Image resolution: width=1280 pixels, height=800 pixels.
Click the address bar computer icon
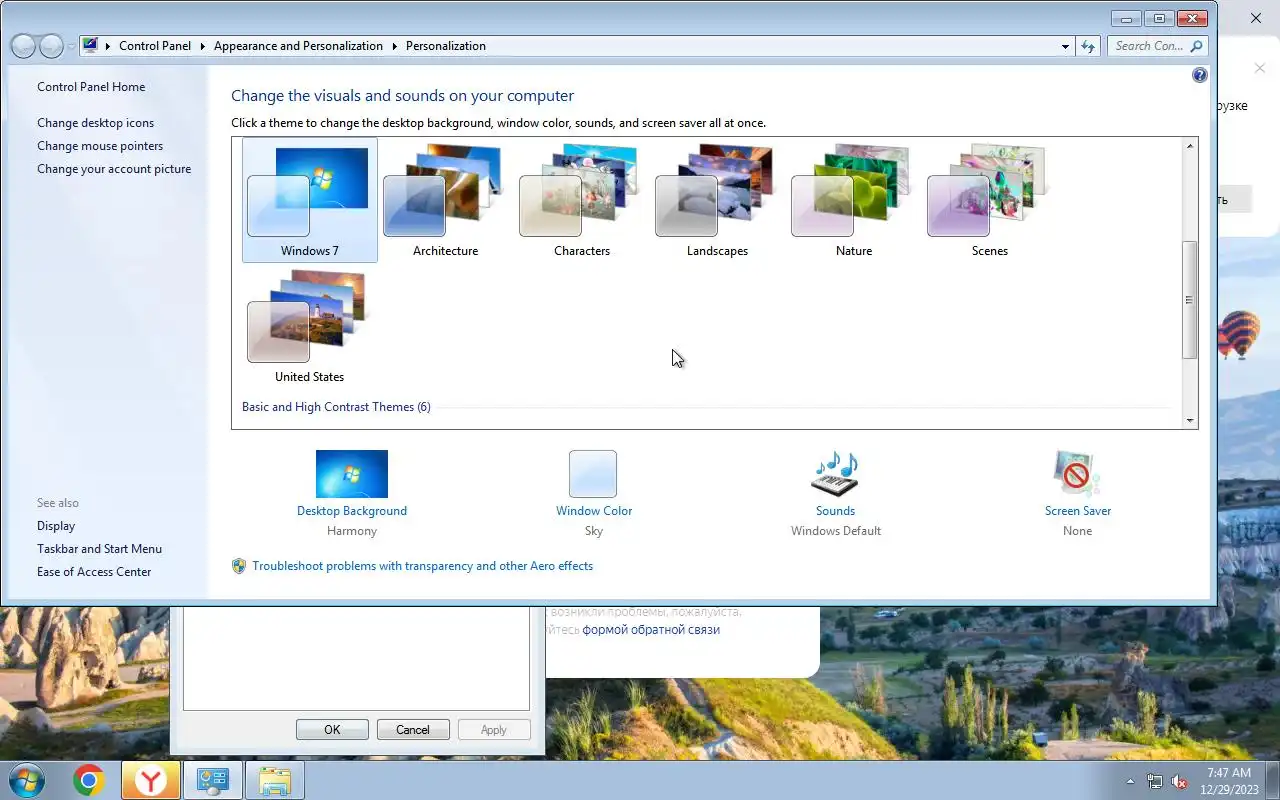91,45
